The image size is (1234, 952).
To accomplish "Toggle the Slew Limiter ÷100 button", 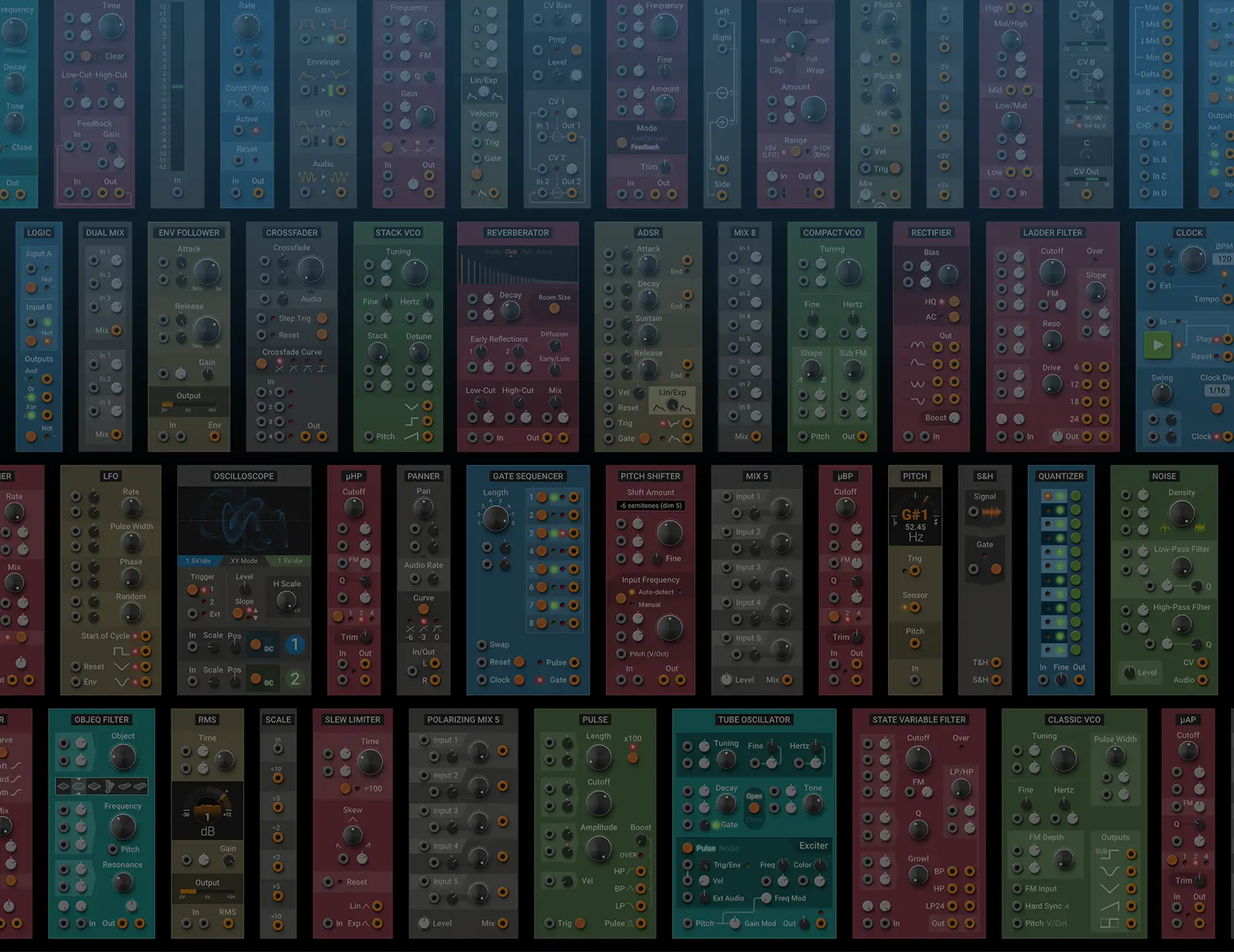I will (346, 789).
